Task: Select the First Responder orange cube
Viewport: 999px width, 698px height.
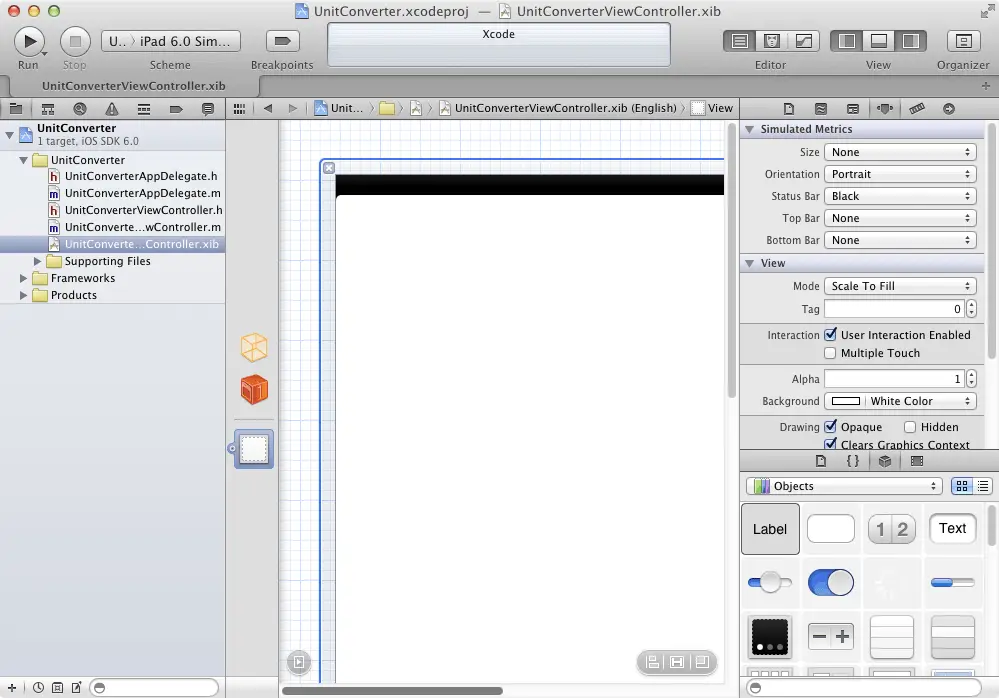Action: coord(254,389)
